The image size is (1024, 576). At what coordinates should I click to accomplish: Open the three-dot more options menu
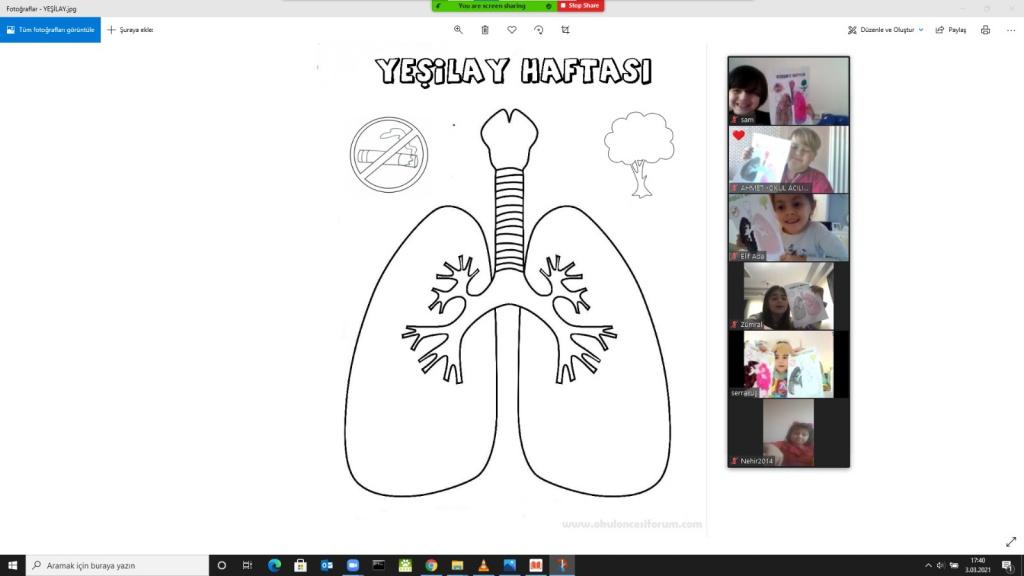(x=1011, y=29)
